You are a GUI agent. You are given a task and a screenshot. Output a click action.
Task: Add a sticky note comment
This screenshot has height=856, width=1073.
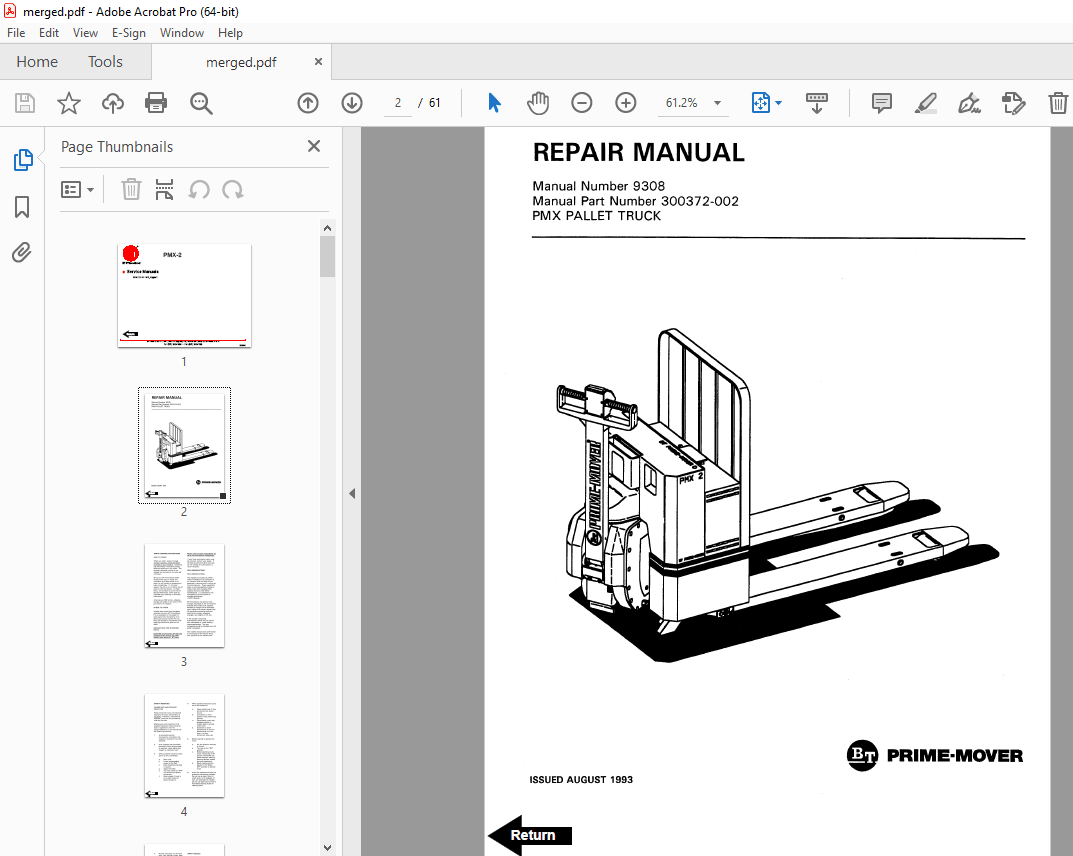click(881, 102)
